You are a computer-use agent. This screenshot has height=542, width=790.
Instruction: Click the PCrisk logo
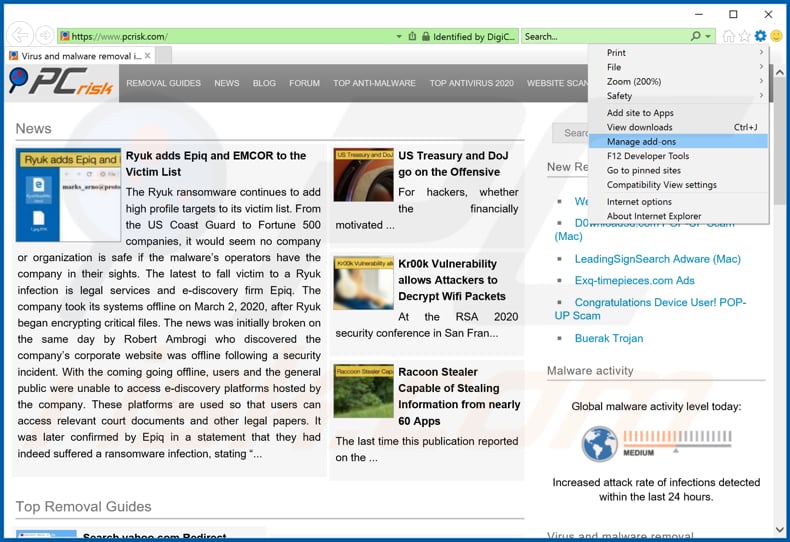[60, 83]
